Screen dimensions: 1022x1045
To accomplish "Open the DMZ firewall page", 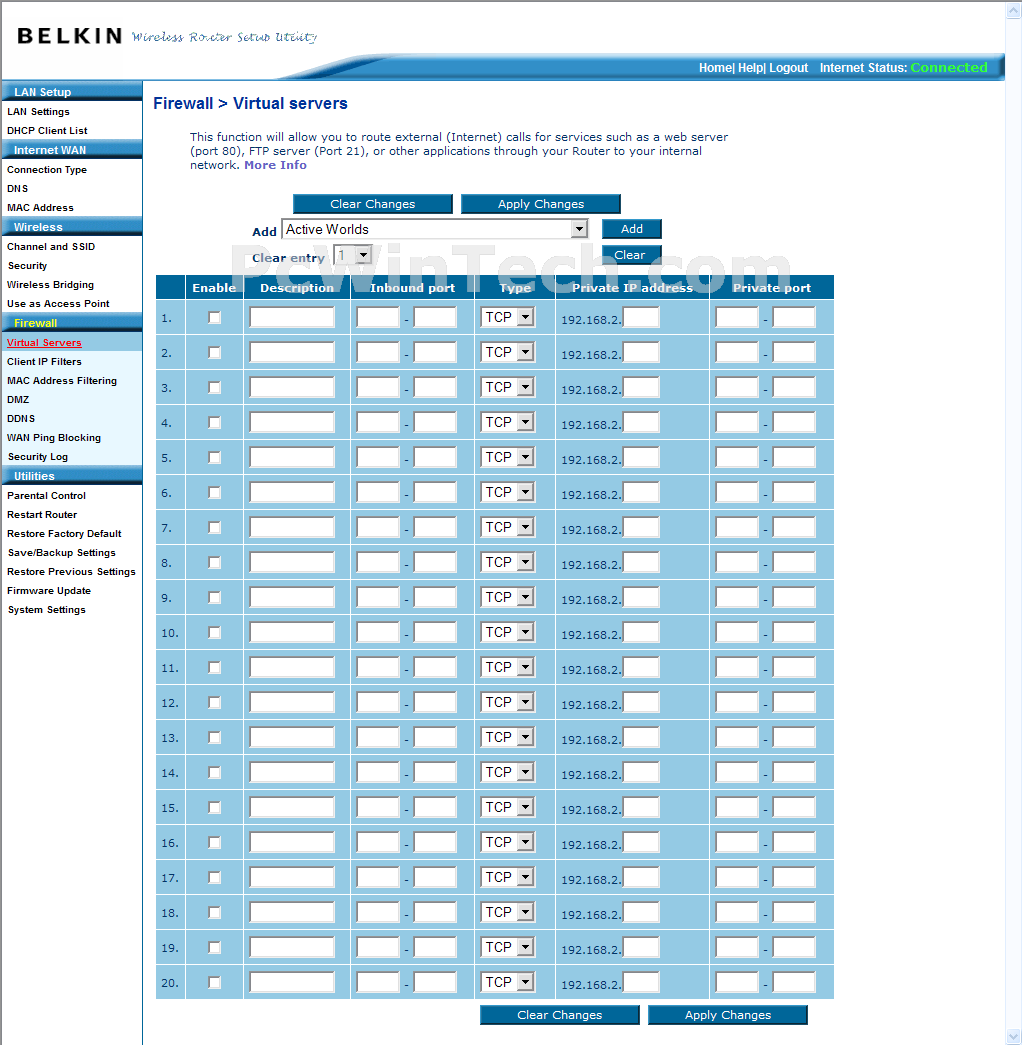I will pos(18,400).
